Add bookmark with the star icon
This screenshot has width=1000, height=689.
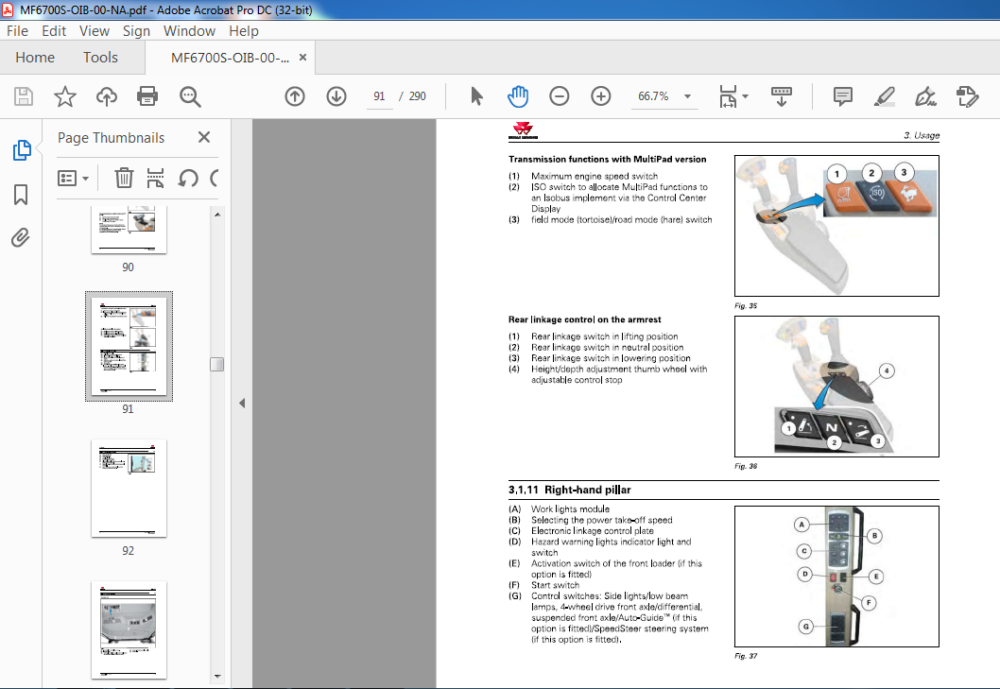coord(64,96)
